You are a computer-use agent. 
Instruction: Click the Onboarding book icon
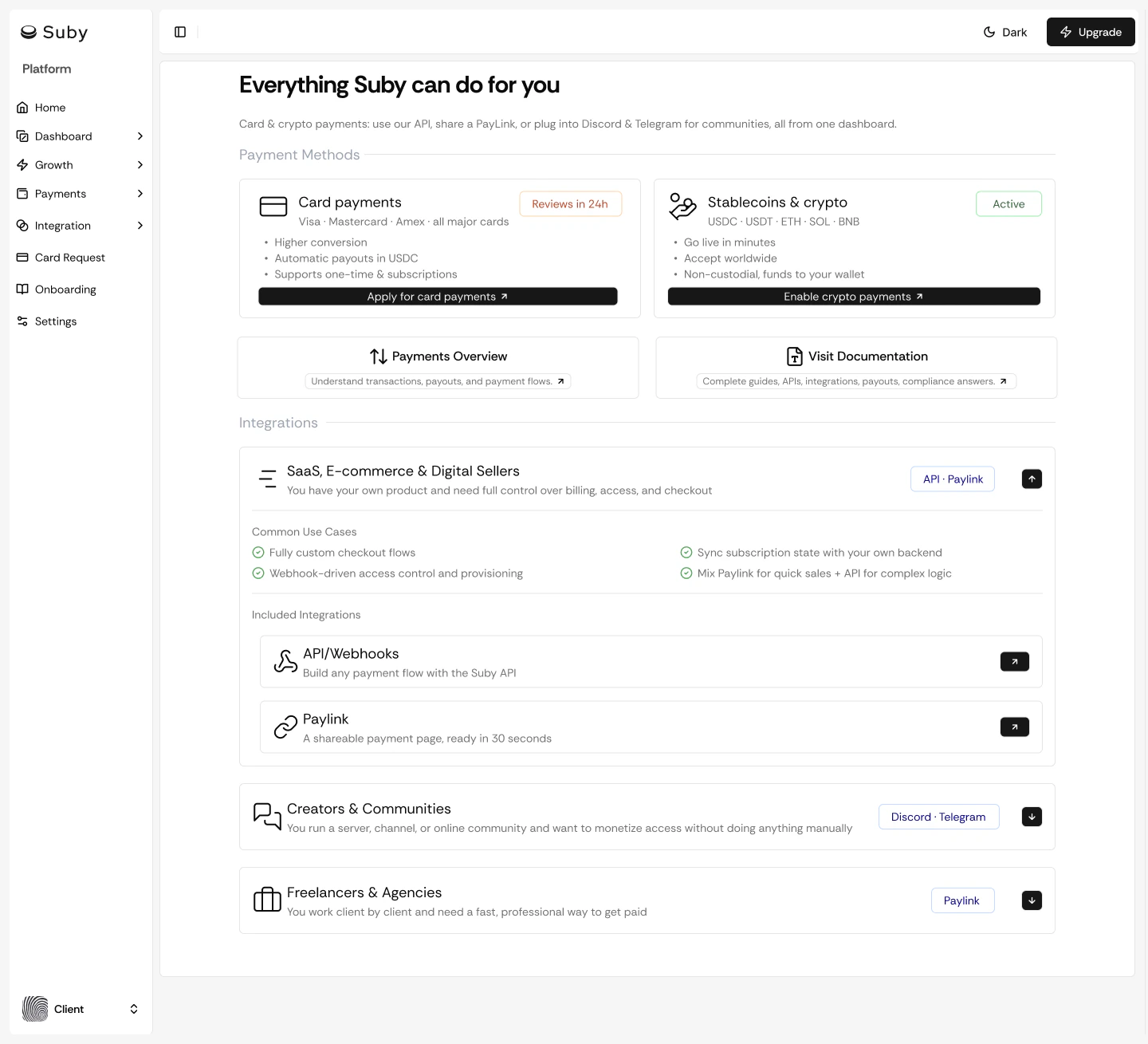[x=23, y=289]
